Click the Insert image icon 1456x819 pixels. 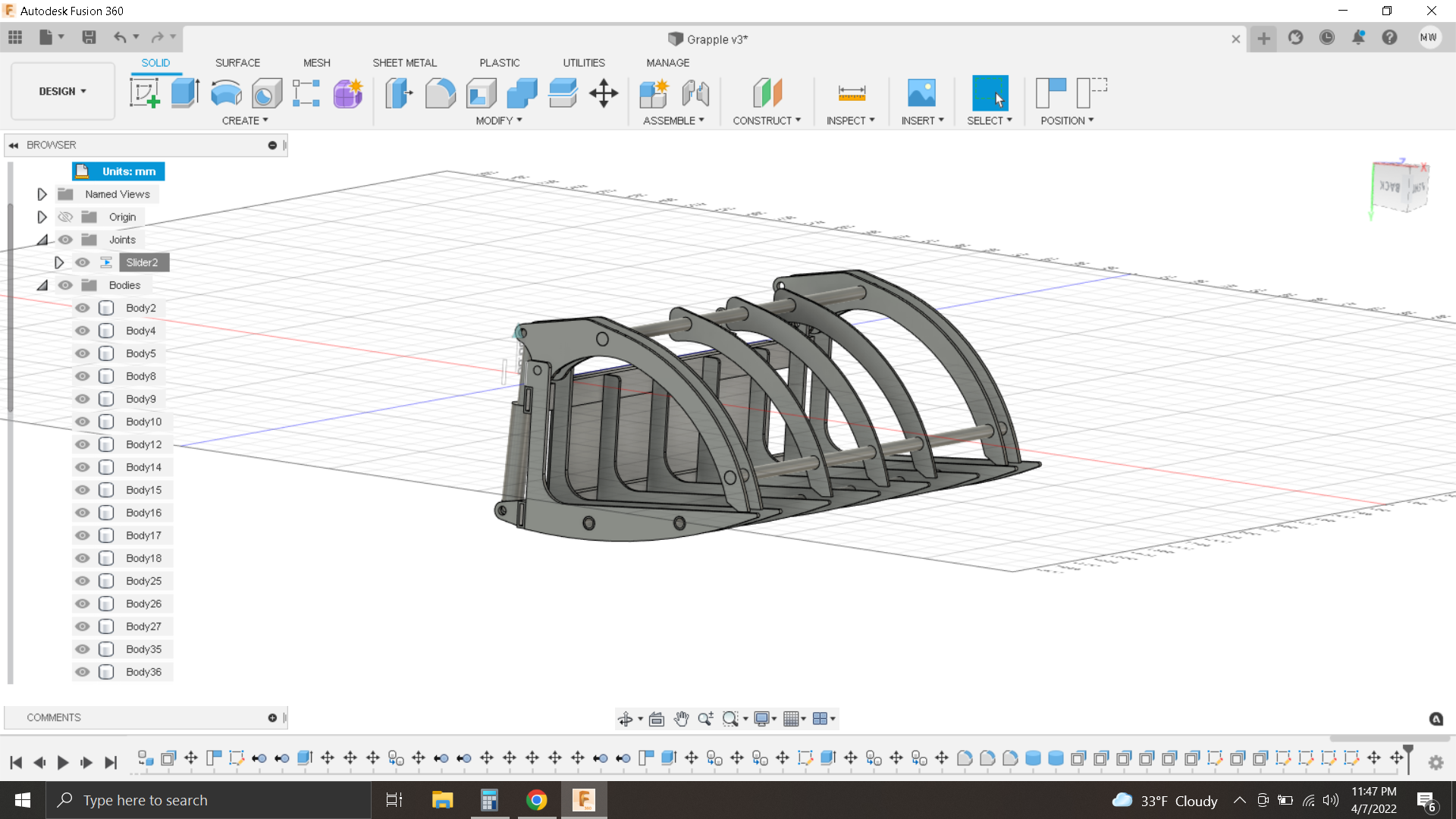[x=921, y=93]
